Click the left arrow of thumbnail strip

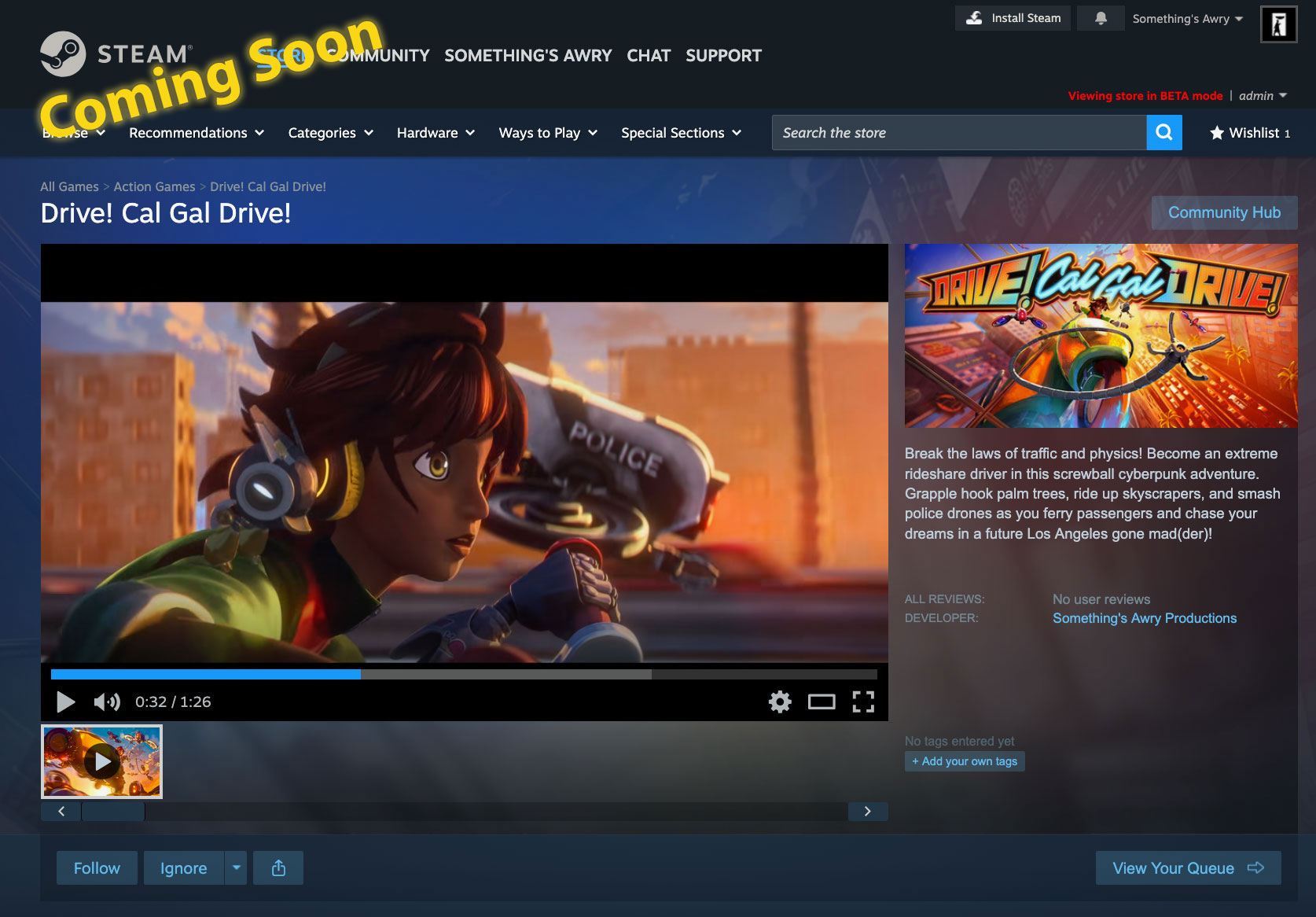click(61, 811)
